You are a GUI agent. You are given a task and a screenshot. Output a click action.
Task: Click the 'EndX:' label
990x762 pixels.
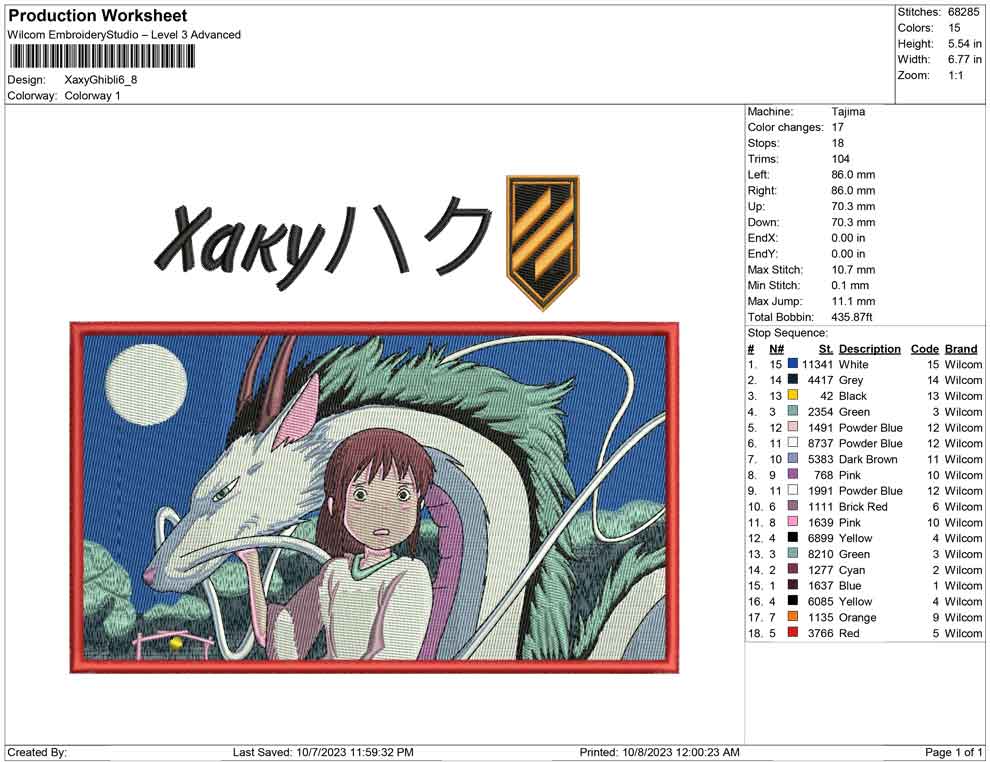[x=763, y=238]
